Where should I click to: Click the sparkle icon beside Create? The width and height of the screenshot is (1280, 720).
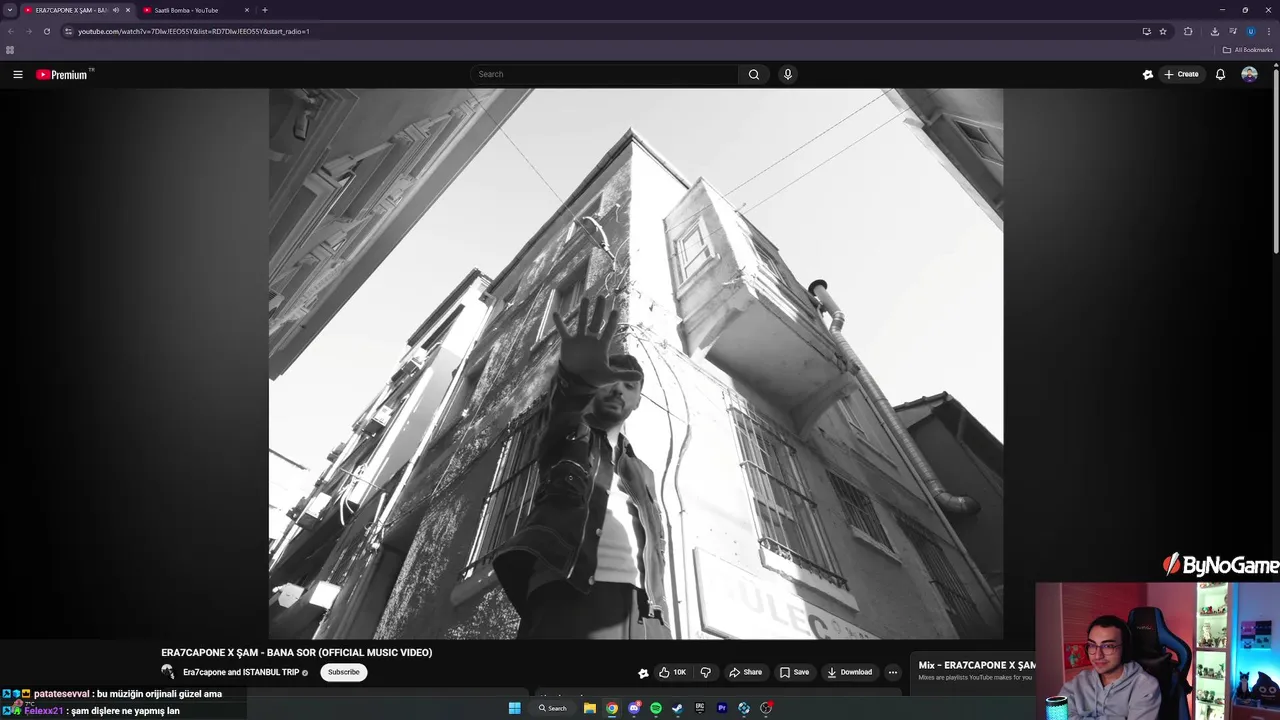[1148, 74]
